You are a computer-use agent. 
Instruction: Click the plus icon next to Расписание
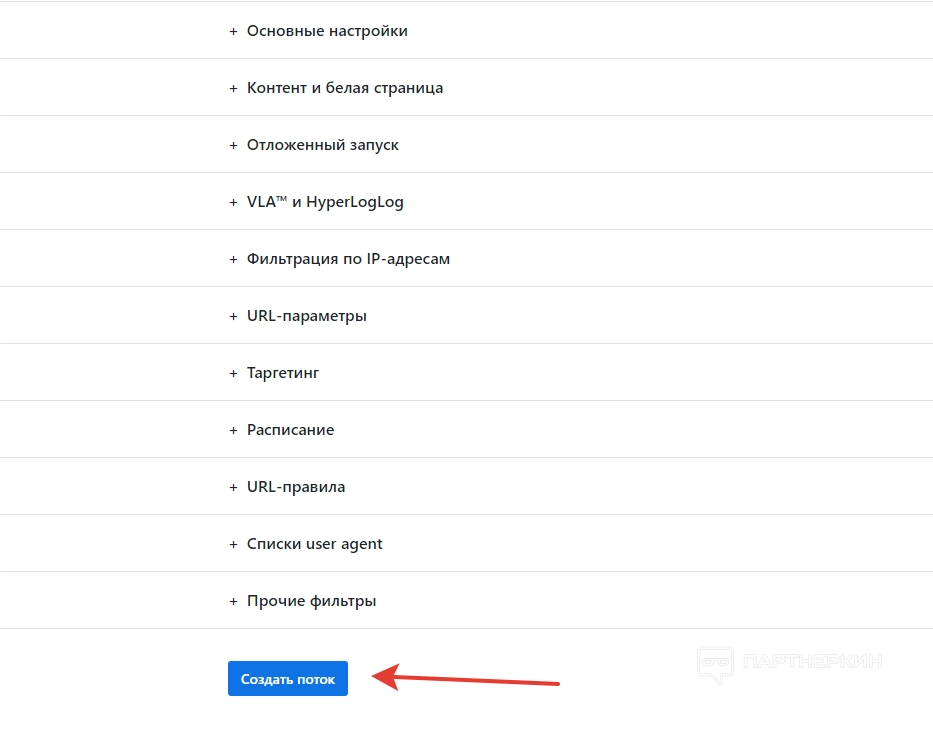tap(234, 430)
